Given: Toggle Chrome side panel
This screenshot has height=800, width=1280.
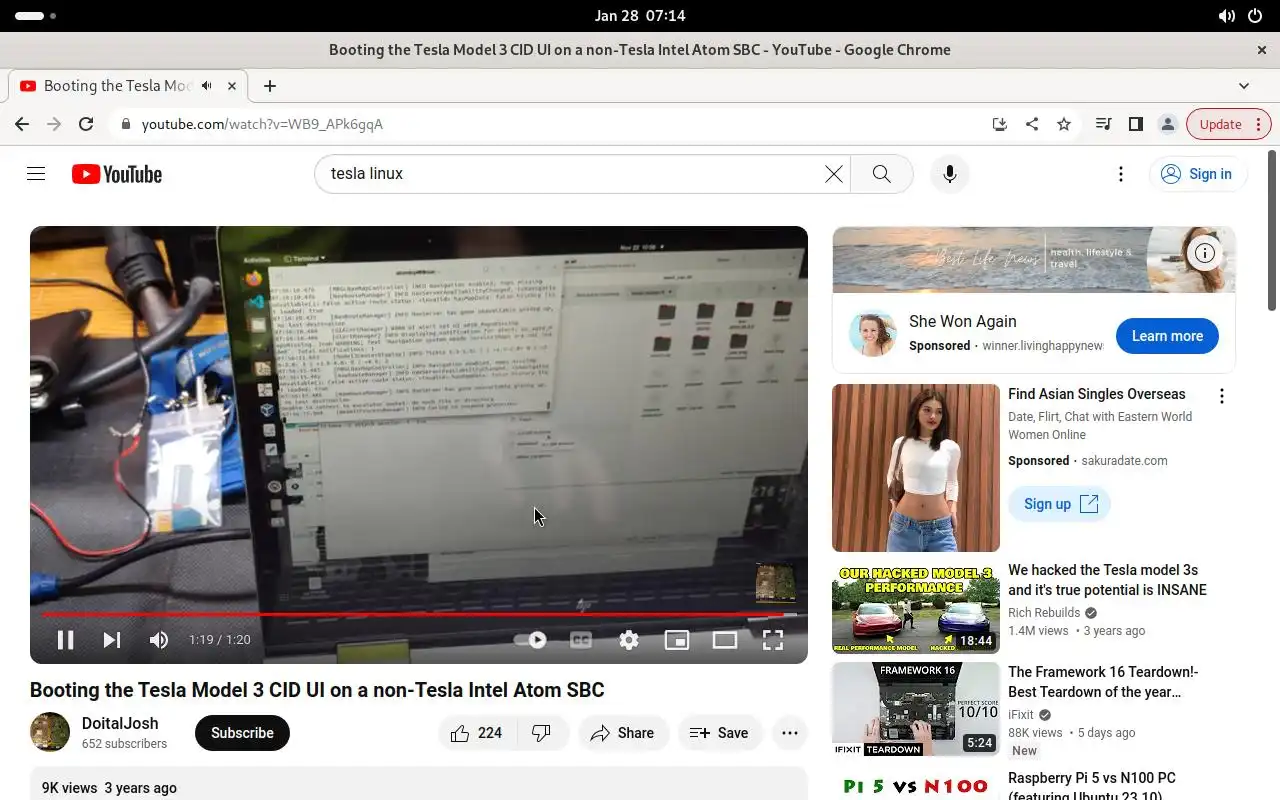Looking at the screenshot, I should point(1135,124).
